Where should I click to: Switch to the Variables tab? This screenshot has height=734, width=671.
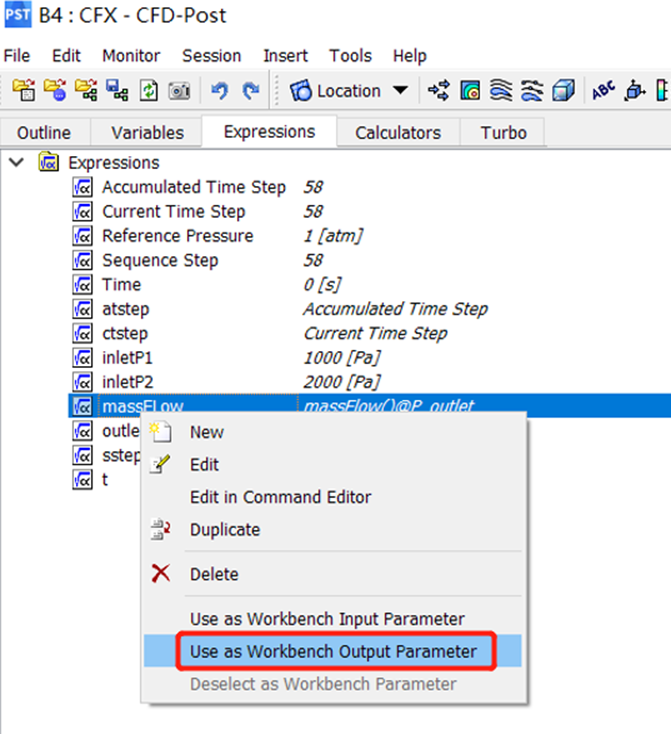pyautogui.click(x=147, y=133)
